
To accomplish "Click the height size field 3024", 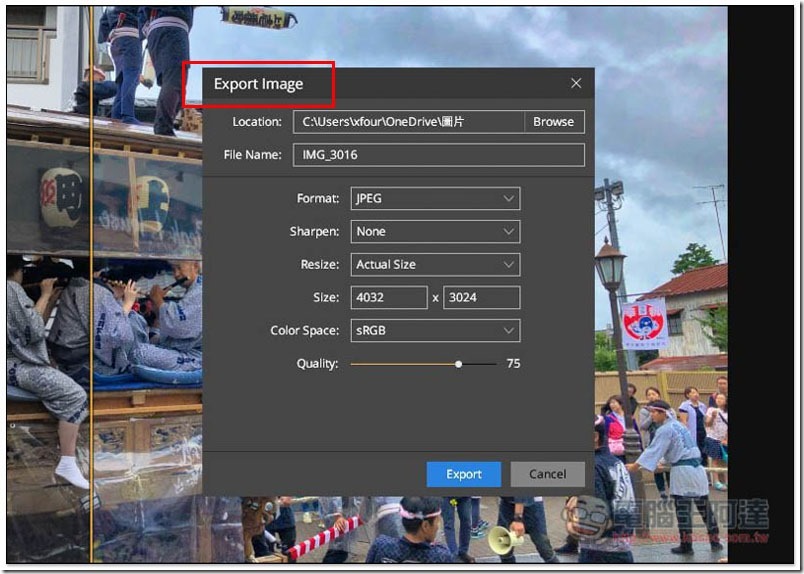I will [481, 298].
